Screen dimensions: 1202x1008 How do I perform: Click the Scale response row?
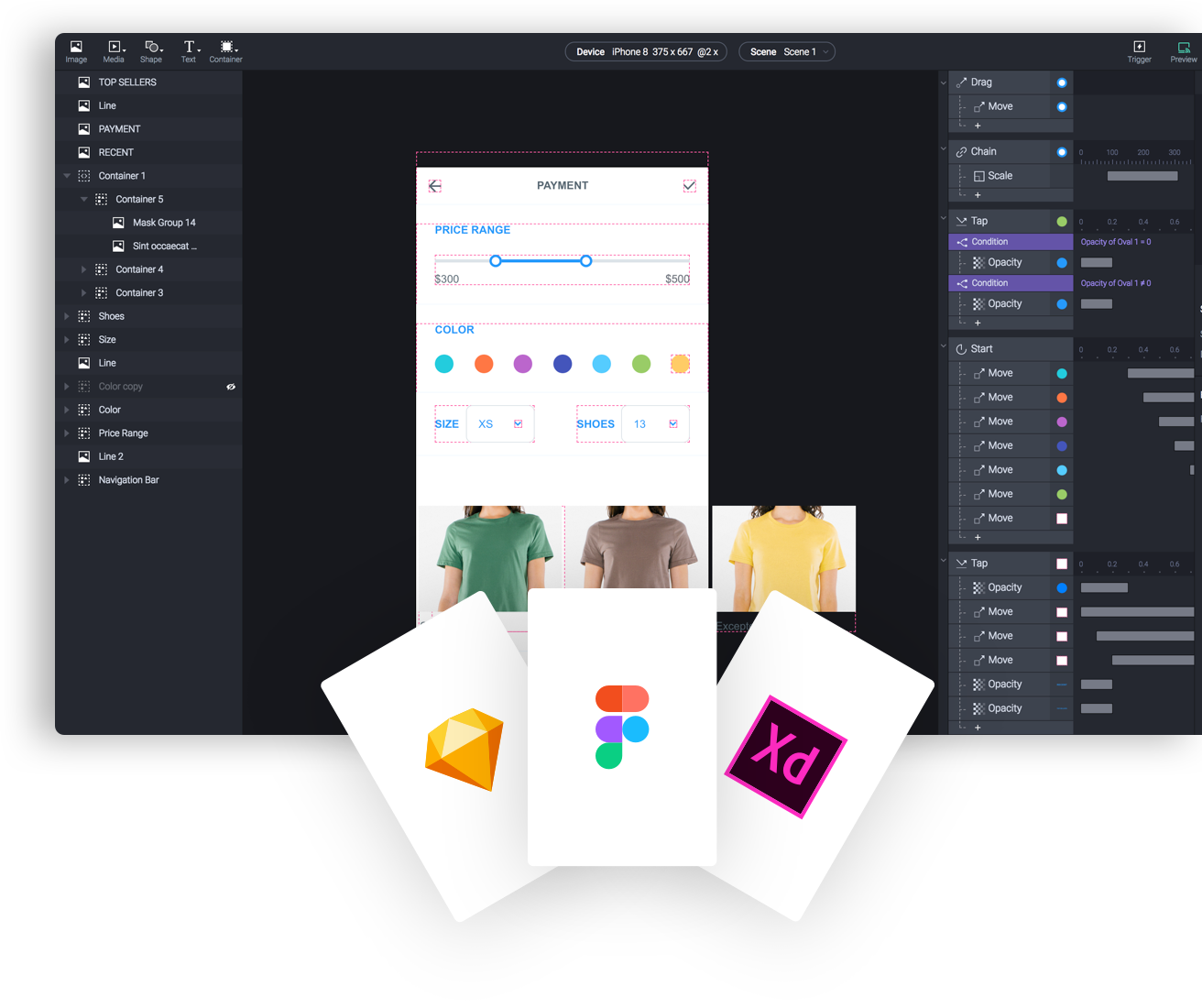pos(1011,176)
